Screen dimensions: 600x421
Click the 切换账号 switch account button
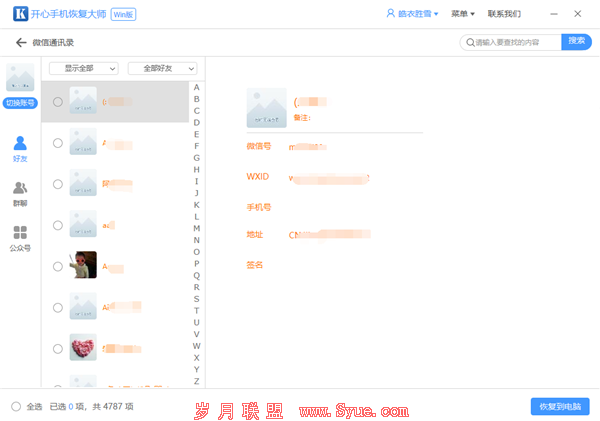click(20, 103)
